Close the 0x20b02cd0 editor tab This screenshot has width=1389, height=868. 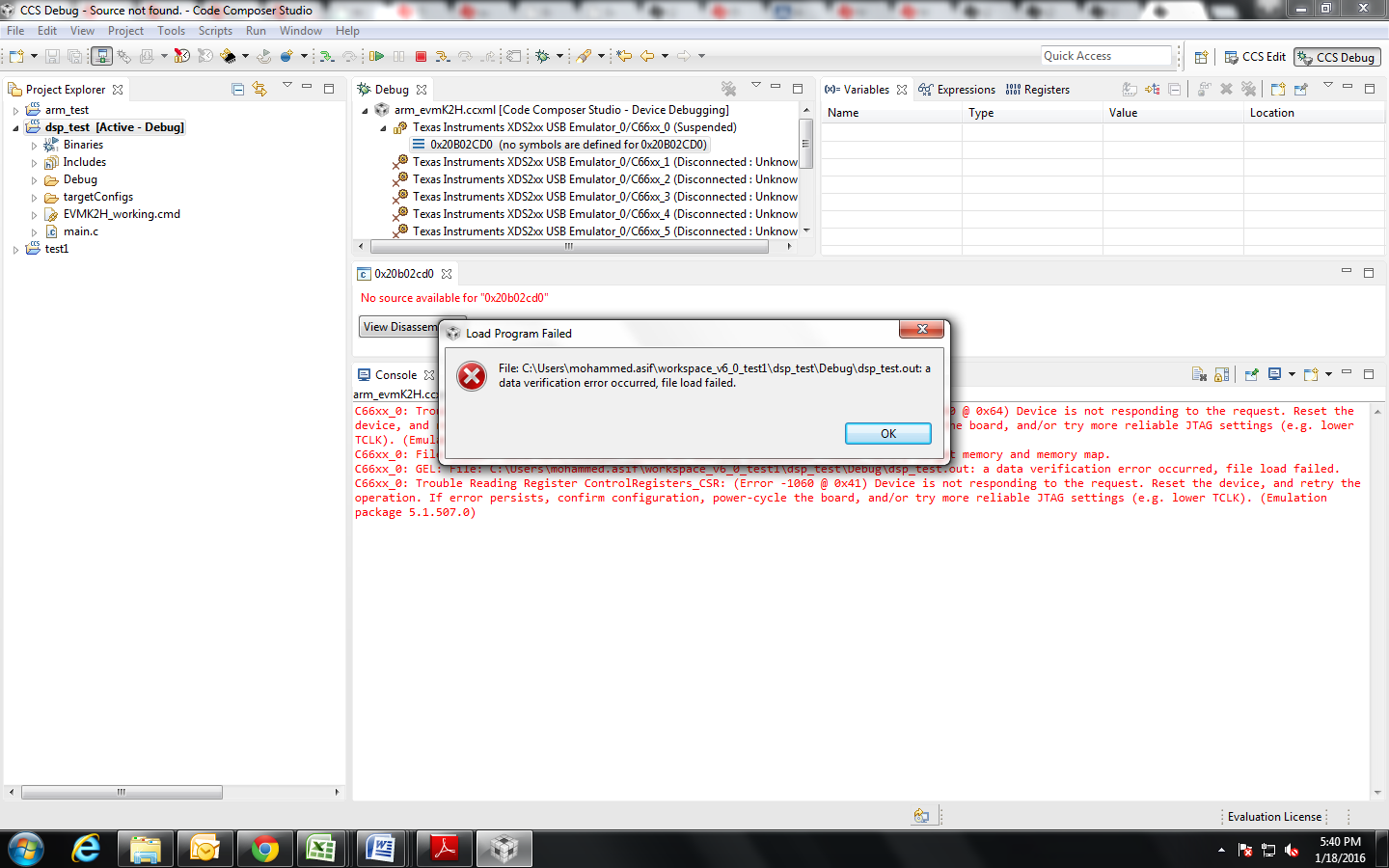tap(447, 274)
